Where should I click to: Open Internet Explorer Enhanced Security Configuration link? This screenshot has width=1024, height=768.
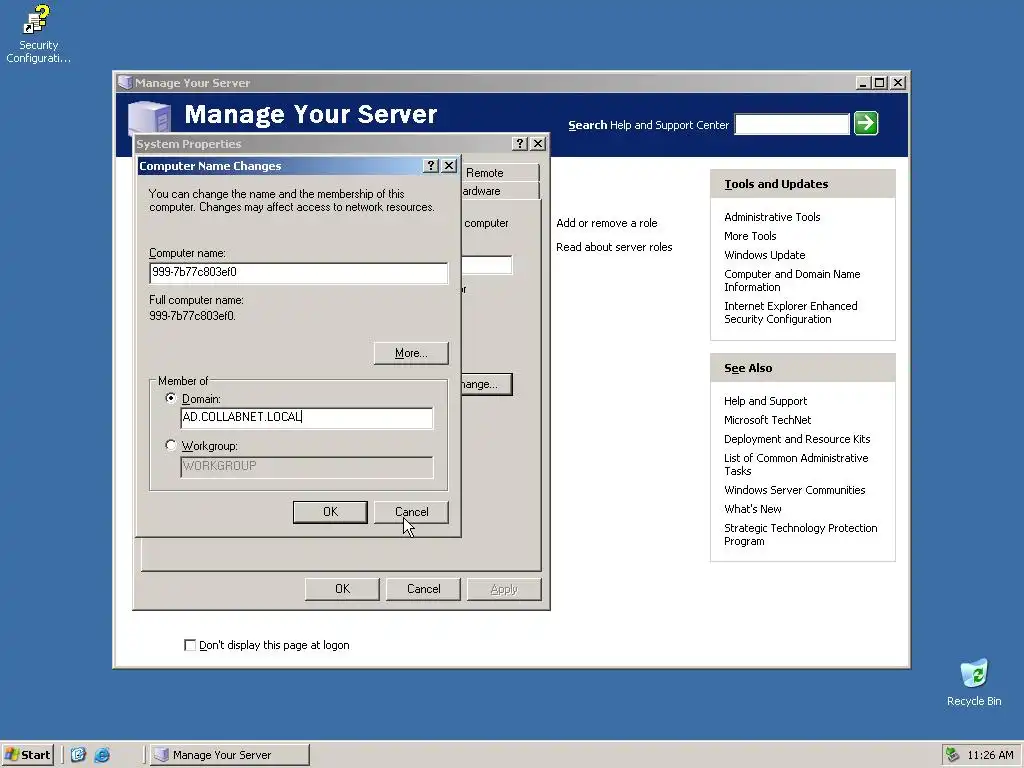point(790,312)
